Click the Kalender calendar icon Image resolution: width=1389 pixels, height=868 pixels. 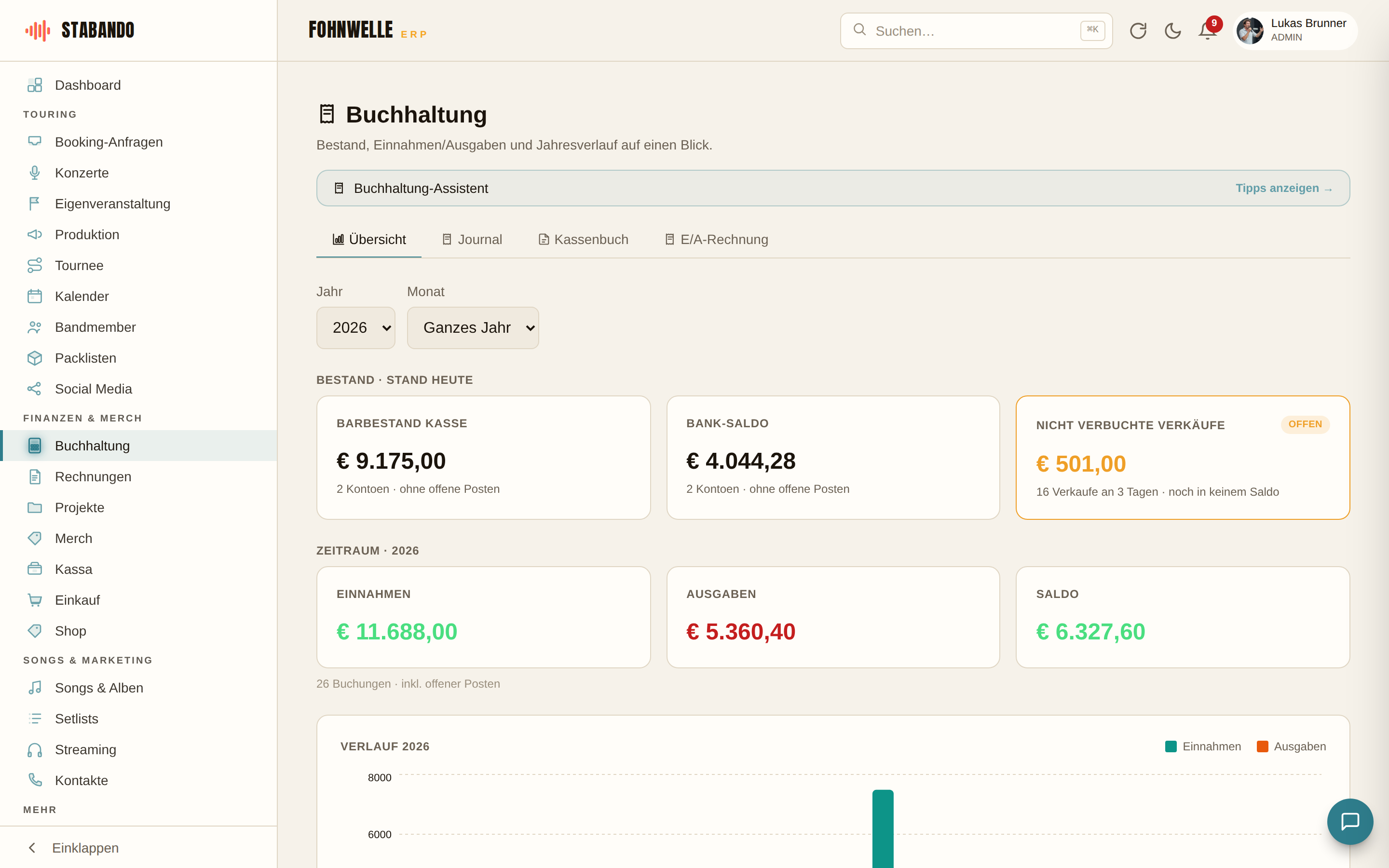point(34,296)
